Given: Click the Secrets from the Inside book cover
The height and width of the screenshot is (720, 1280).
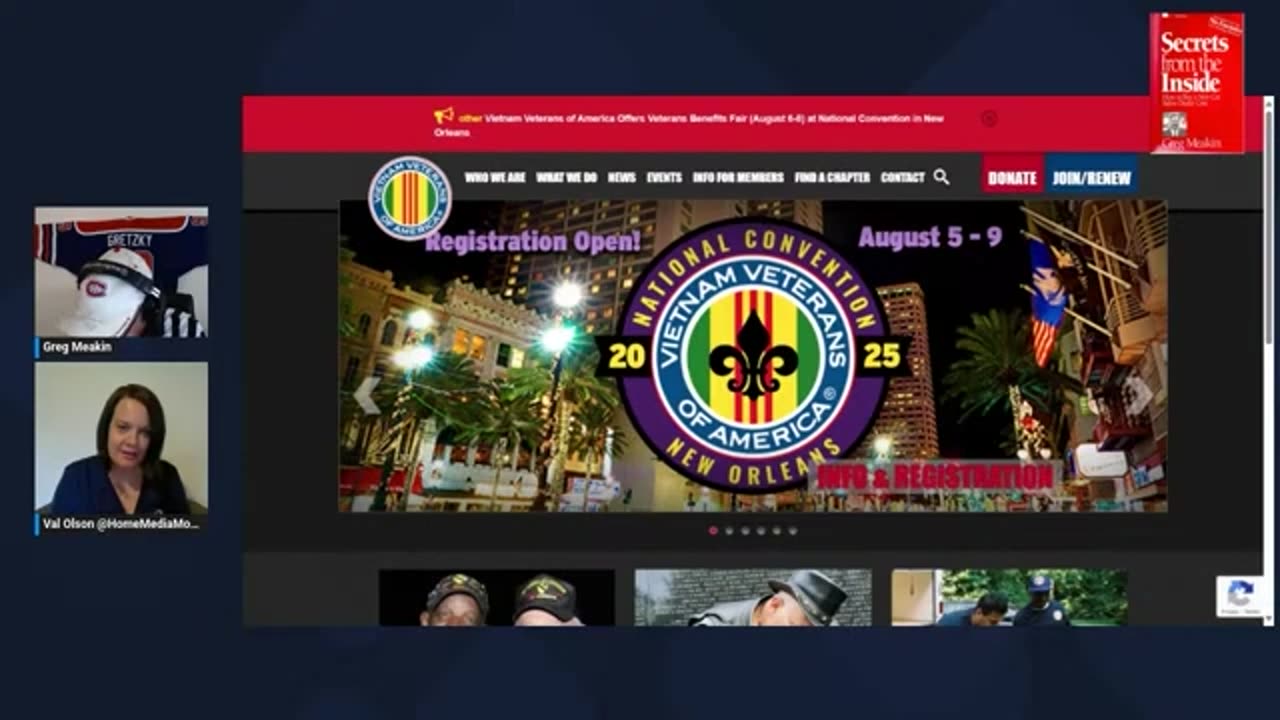Looking at the screenshot, I should point(1197,83).
